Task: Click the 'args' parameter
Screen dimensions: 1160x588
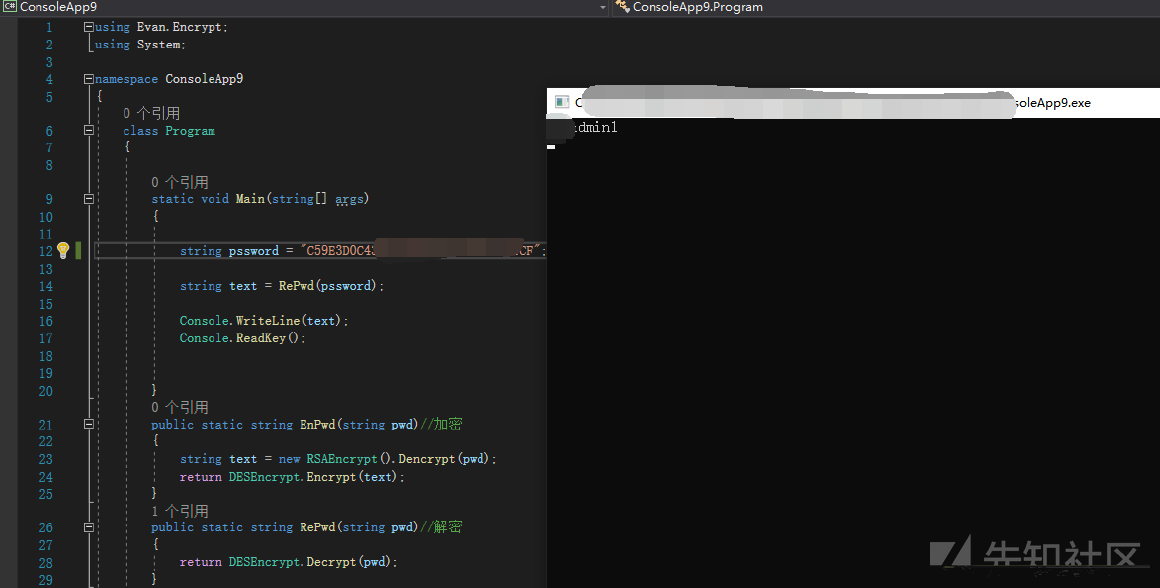Action: click(349, 199)
